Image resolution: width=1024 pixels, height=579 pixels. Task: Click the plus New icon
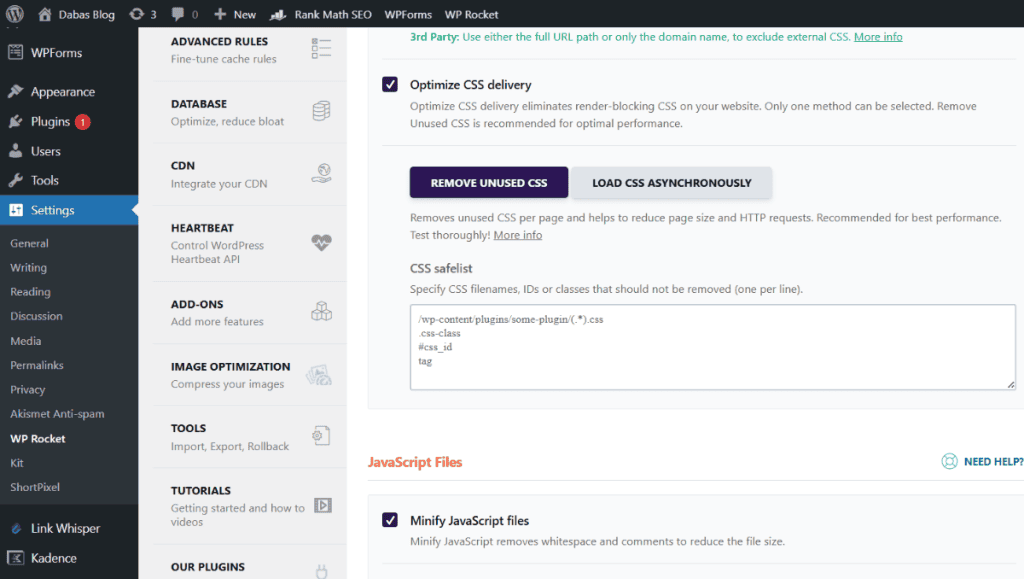[220, 14]
